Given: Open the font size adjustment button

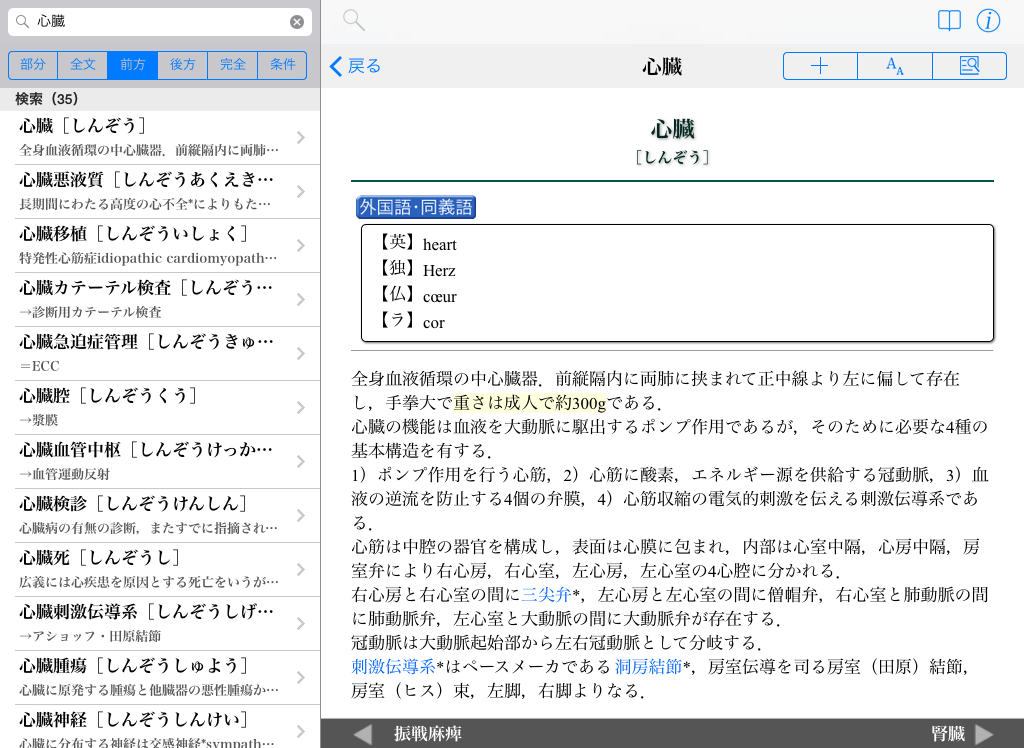Looking at the screenshot, I should [x=895, y=66].
